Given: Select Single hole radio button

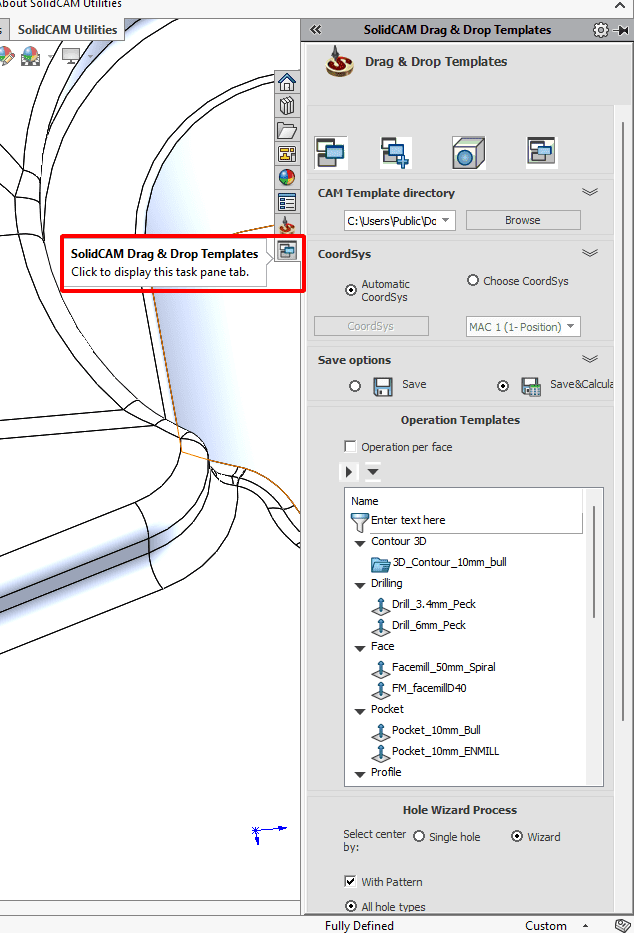Looking at the screenshot, I should (419, 837).
